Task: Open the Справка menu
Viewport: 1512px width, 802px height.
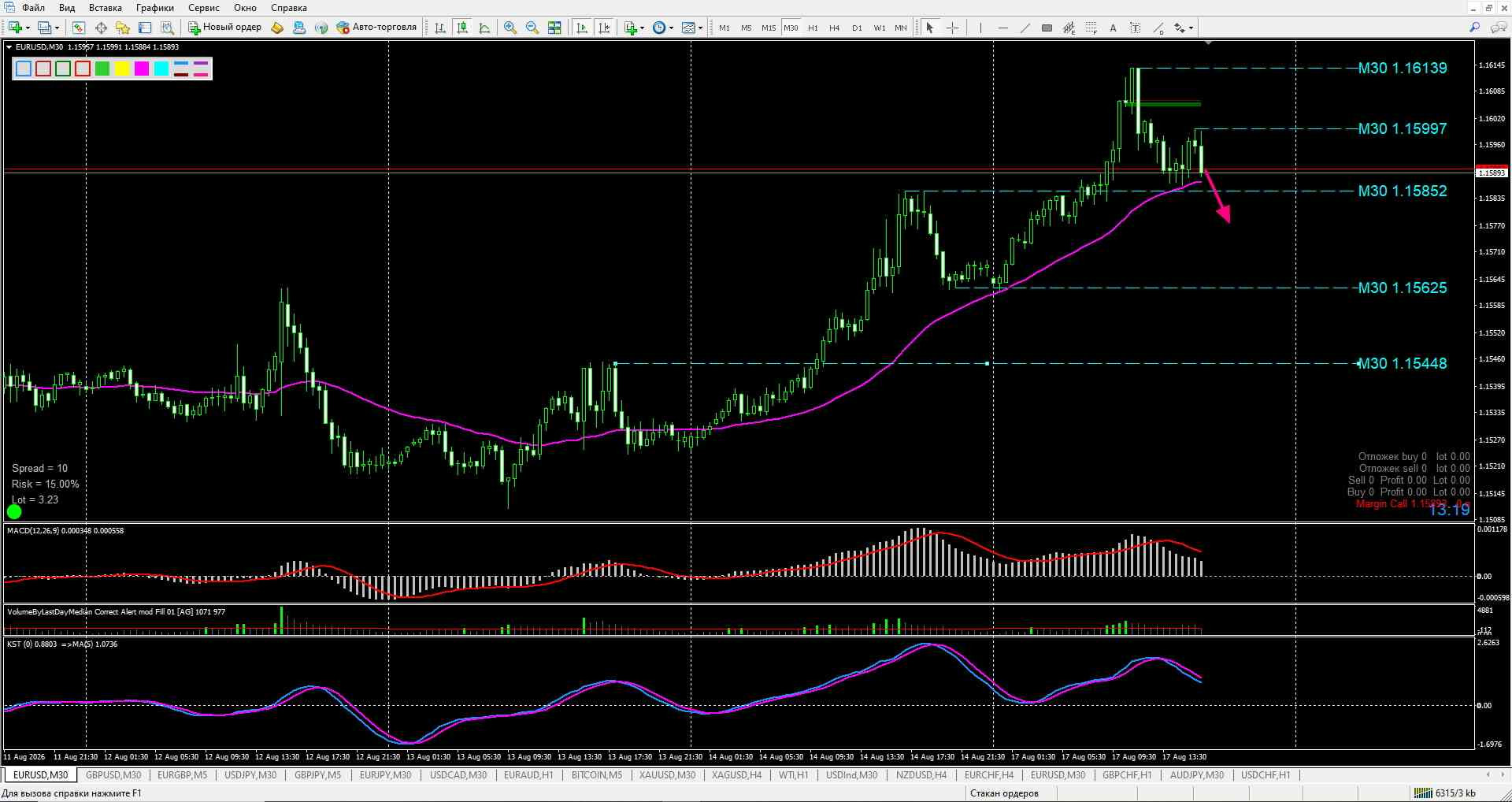Action: (289, 8)
